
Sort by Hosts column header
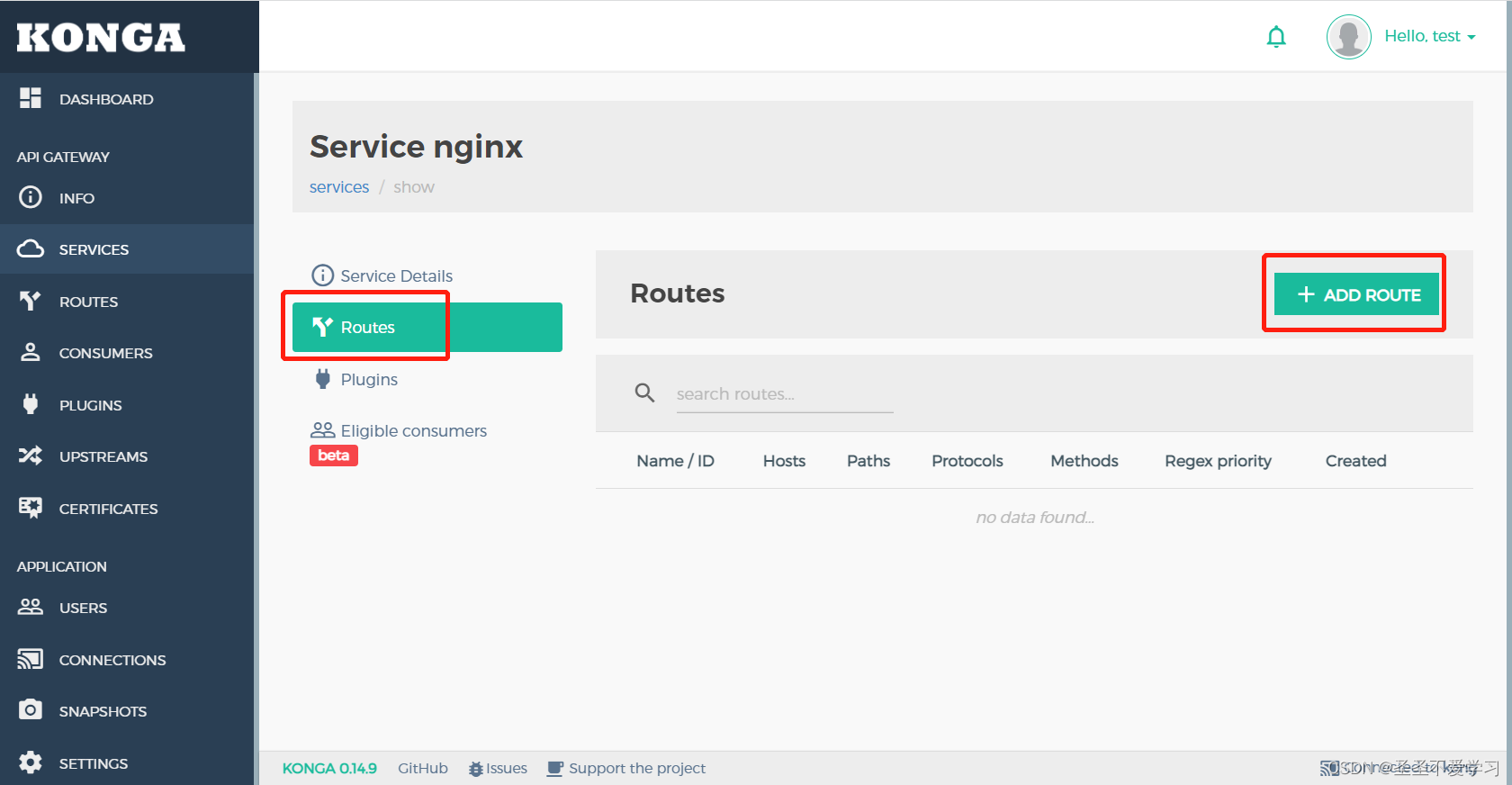pyautogui.click(x=784, y=461)
